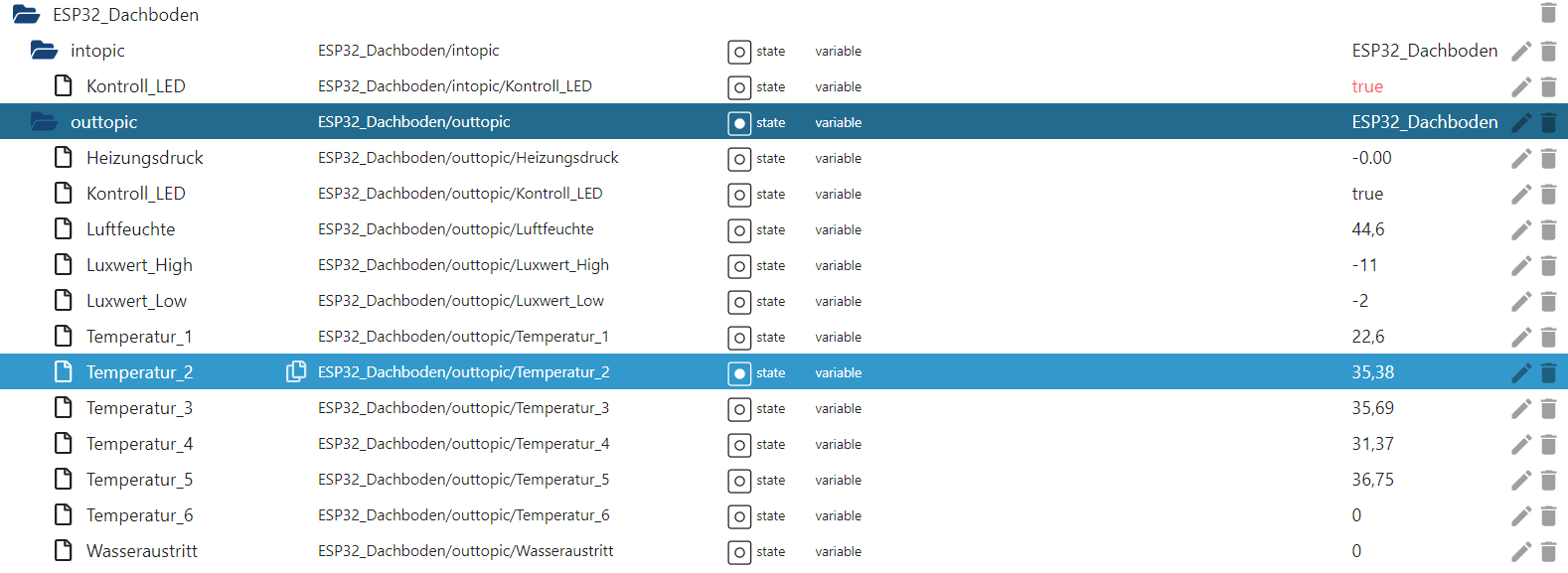
Task: Edit Temperatur_1 with pencil icon
Action: [x=1520, y=337]
